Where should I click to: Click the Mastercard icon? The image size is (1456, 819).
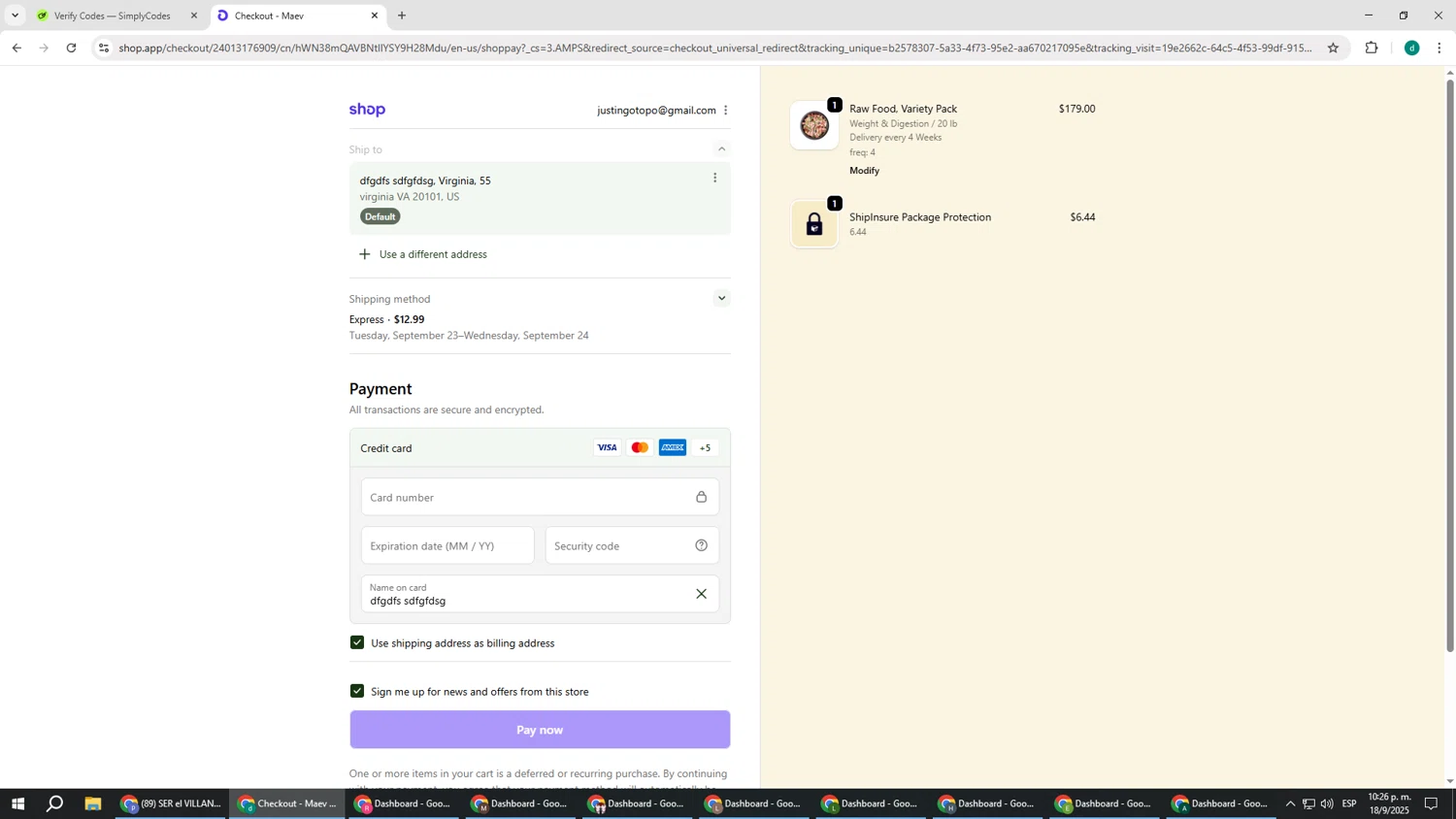click(640, 448)
